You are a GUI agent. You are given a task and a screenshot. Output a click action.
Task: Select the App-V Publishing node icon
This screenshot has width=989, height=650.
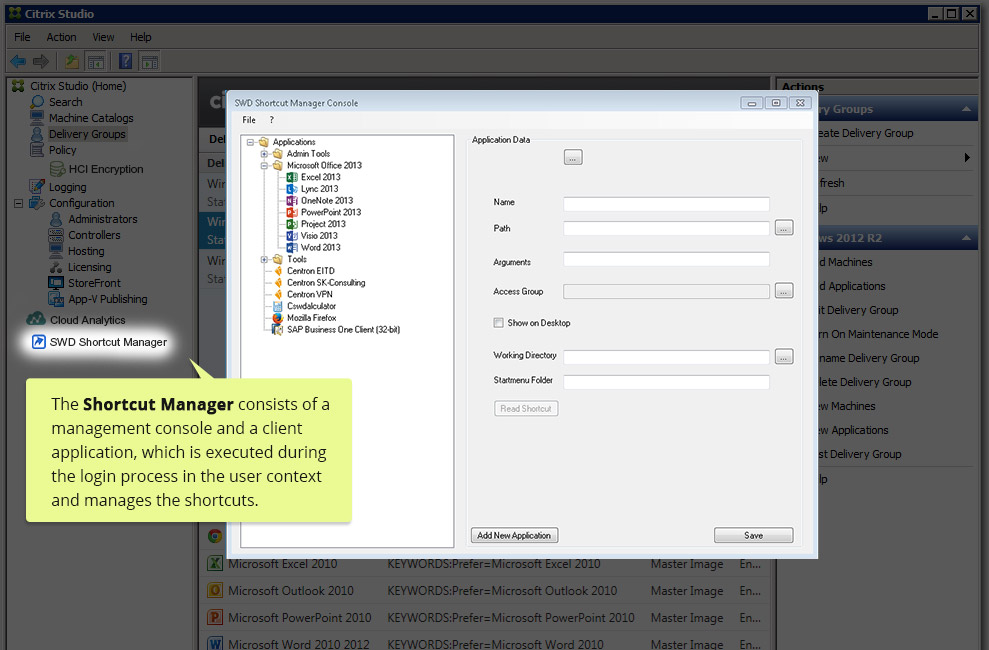(x=56, y=299)
